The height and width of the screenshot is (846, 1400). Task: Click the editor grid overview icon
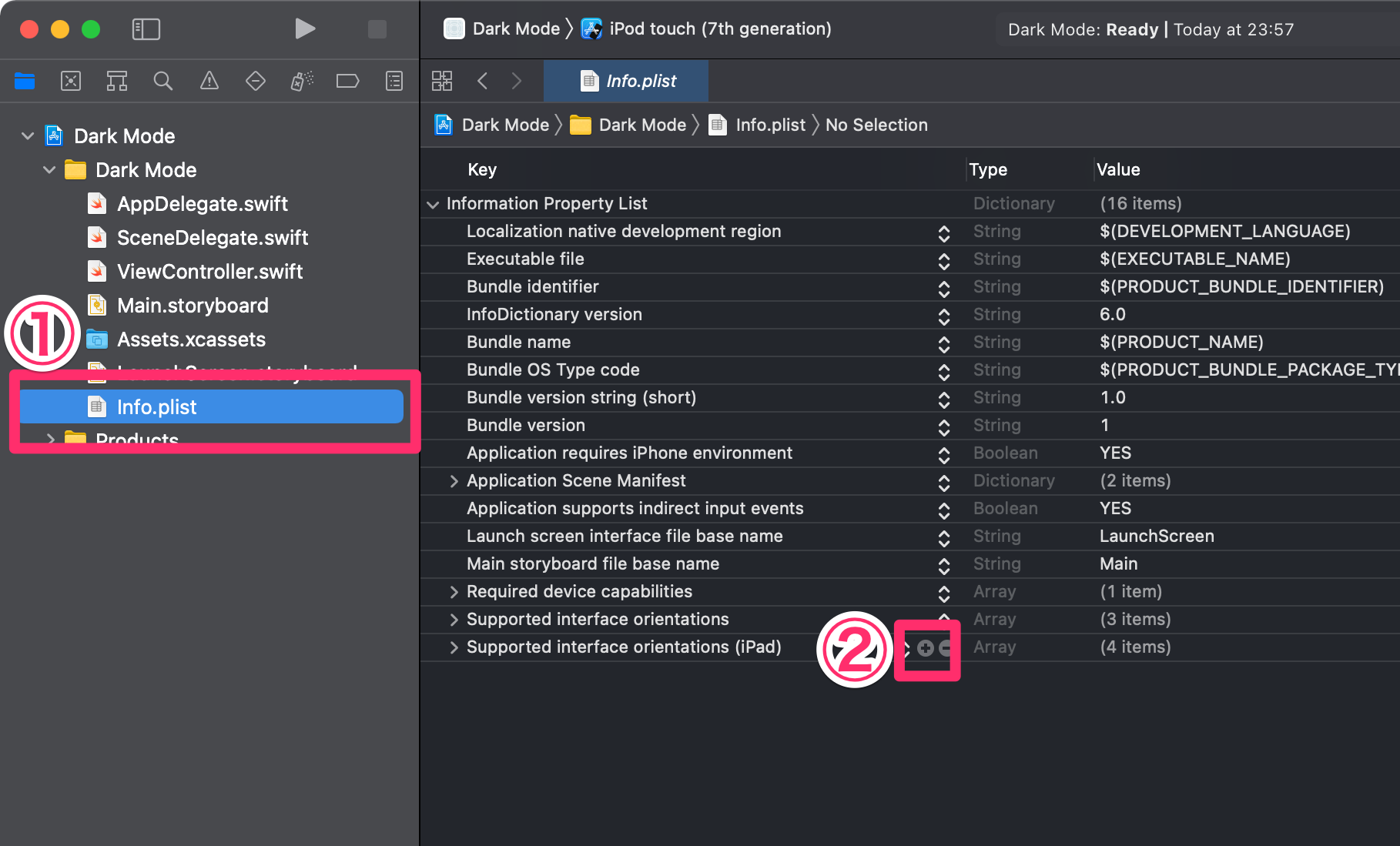pyautogui.click(x=442, y=81)
